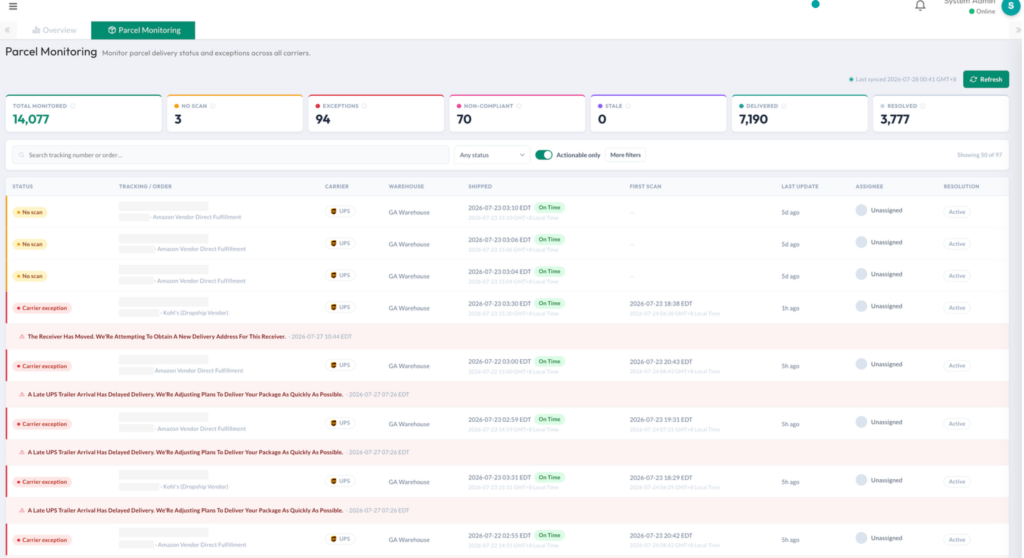This screenshot has width=1024, height=558.
Task: Click UPS carrier icon in 03:06 row
Action: (x=333, y=243)
